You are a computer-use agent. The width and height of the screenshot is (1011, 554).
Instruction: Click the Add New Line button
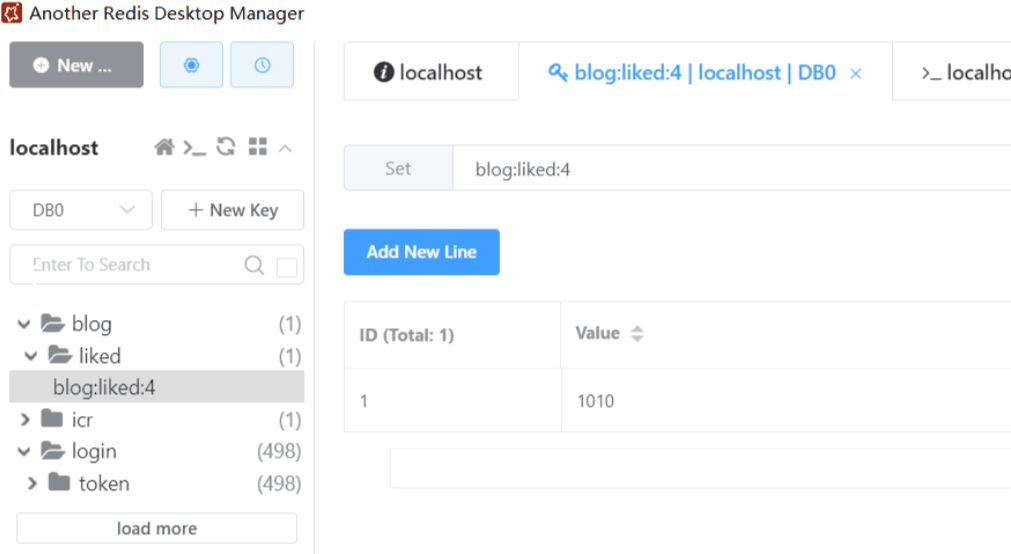click(x=421, y=252)
